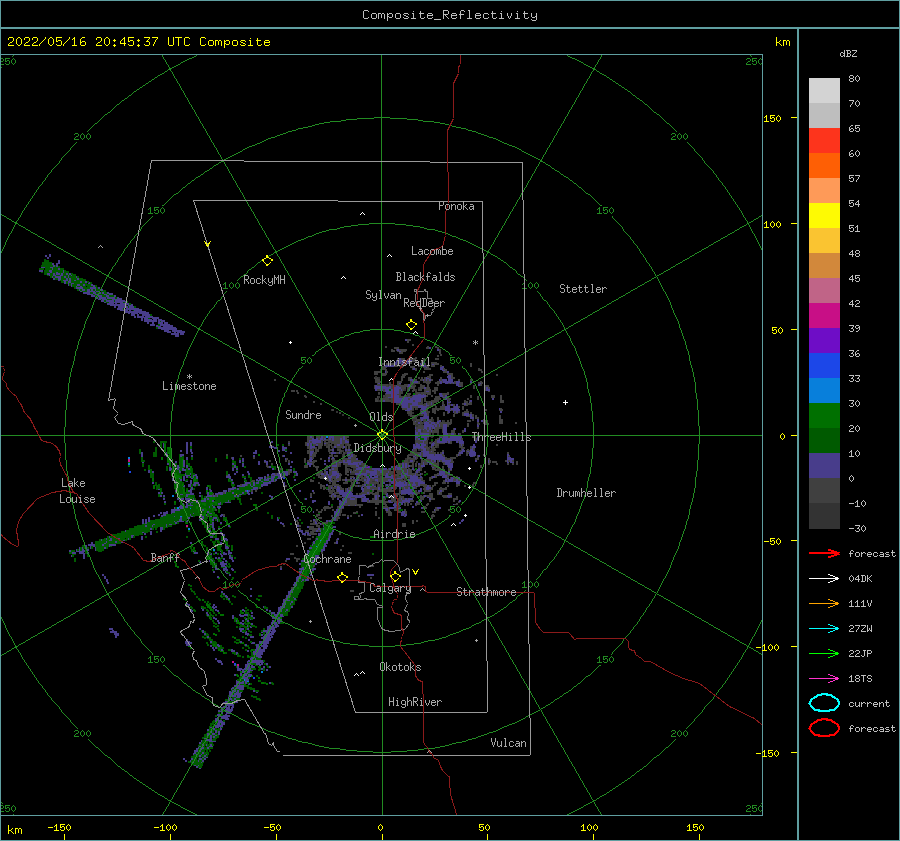Click the Didsbury town label
900x841 pixels.
click(x=377, y=448)
